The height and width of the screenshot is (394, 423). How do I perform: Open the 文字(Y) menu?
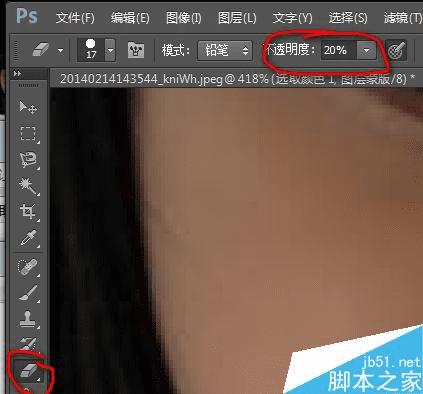292,18
